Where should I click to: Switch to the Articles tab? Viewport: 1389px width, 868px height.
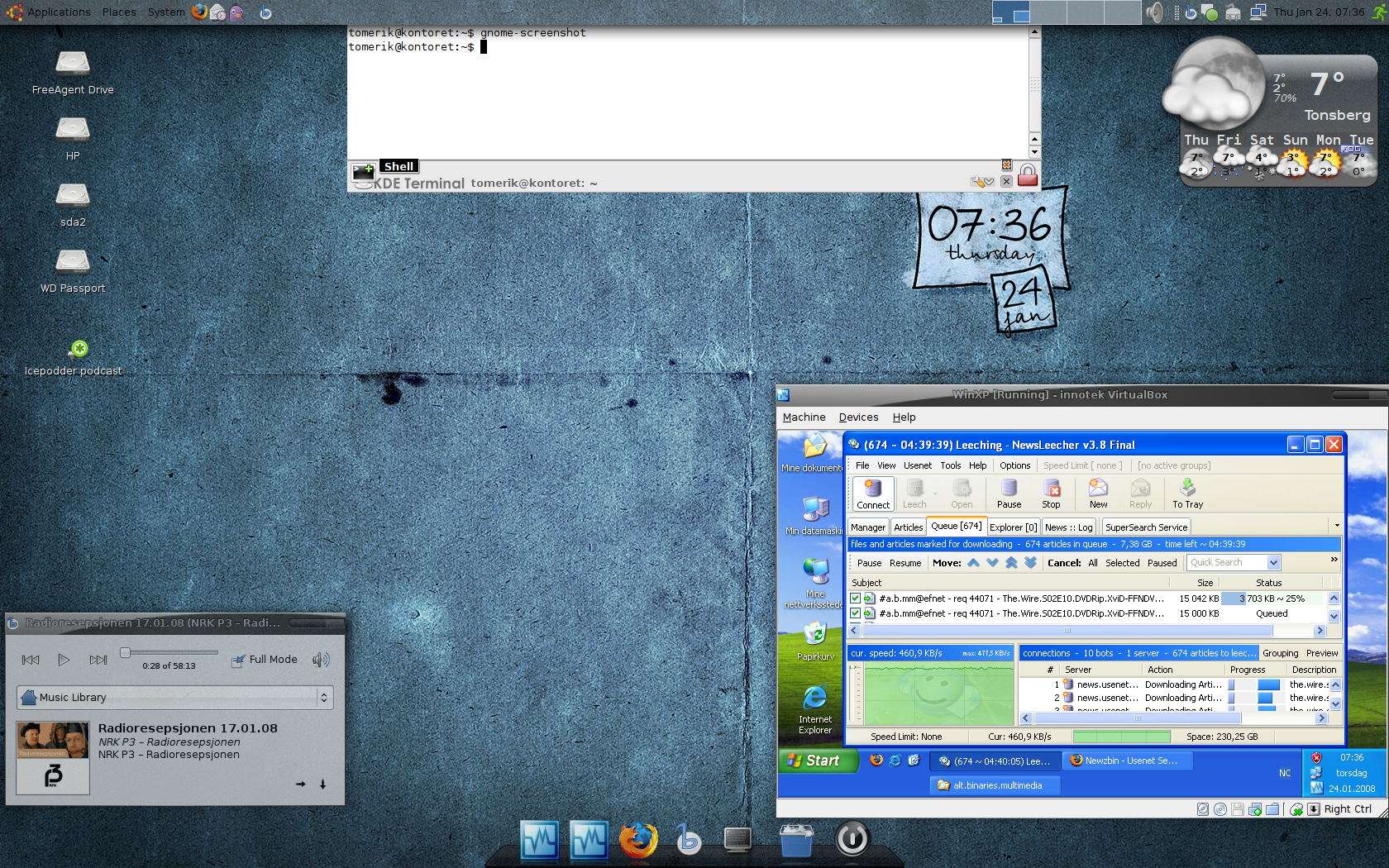(908, 527)
